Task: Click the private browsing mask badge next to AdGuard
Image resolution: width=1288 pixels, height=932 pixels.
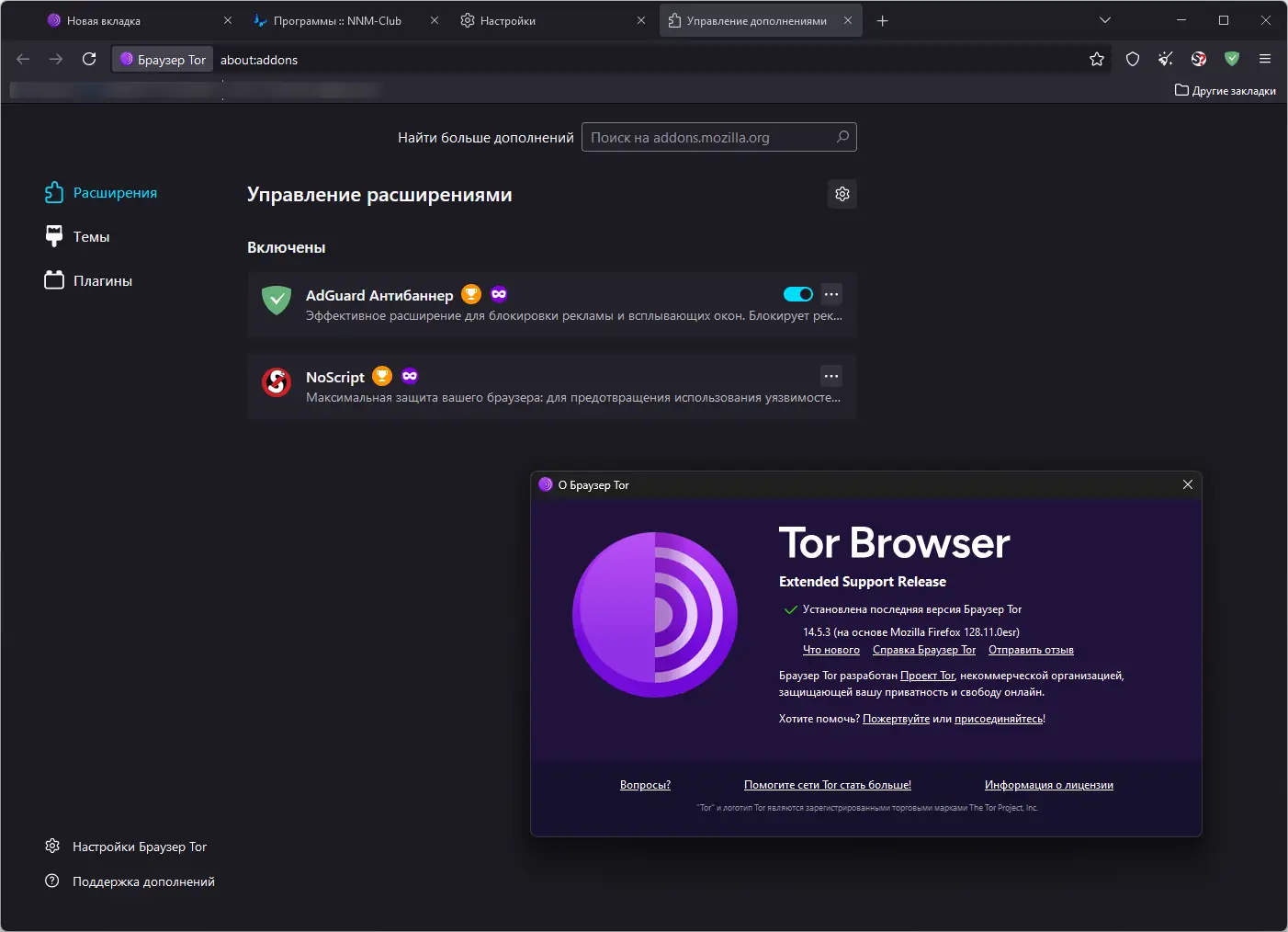Action: [x=499, y=294]
